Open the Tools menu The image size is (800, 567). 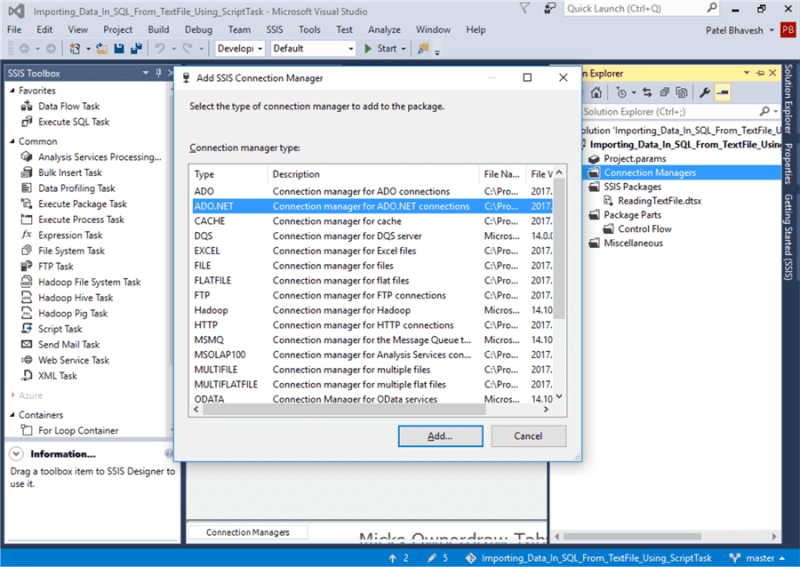click(x=310, y=30)
